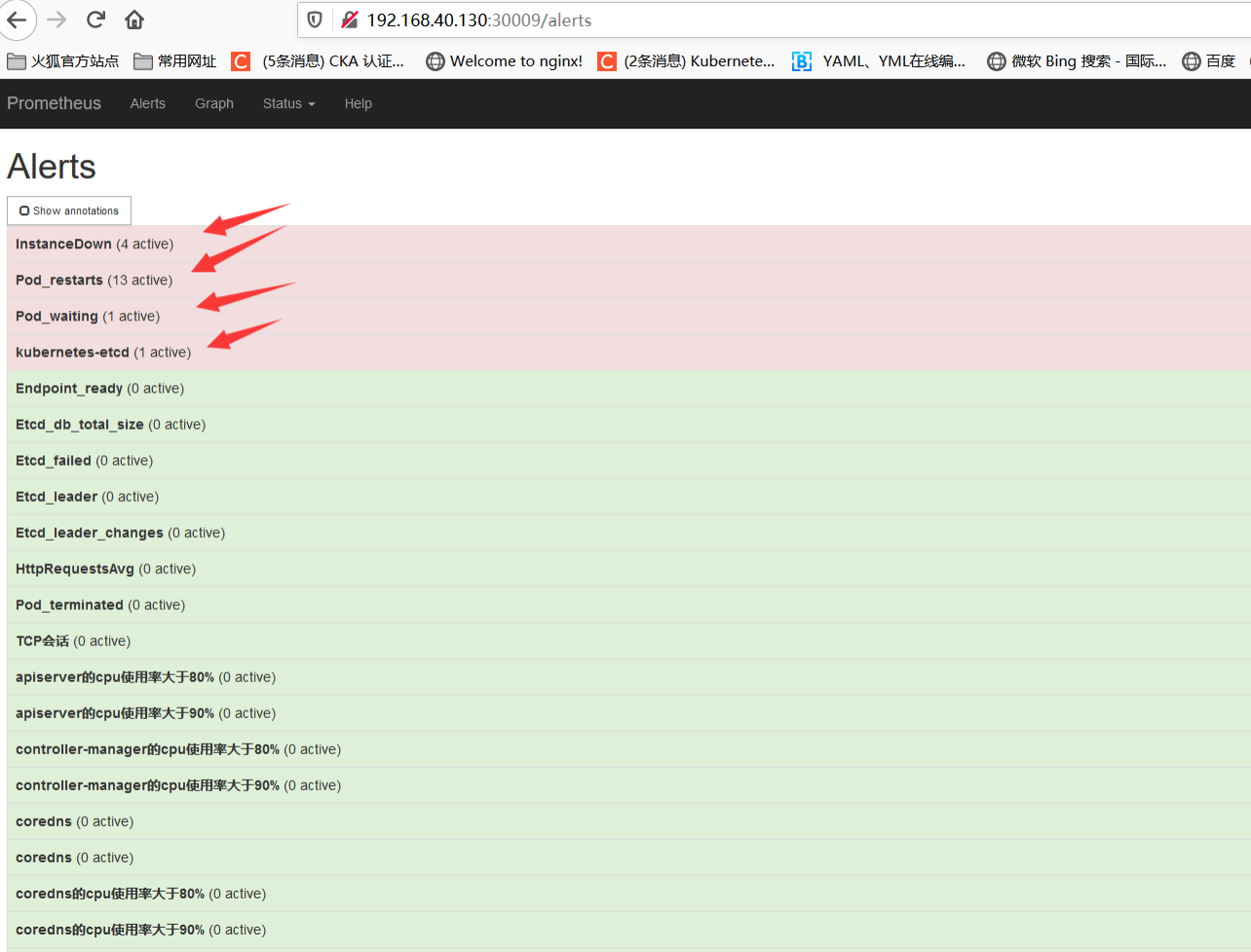
Task: Open the (2条消息) Kubernete... bookmark
Action: pyautogui.click(x=687, y=61)
